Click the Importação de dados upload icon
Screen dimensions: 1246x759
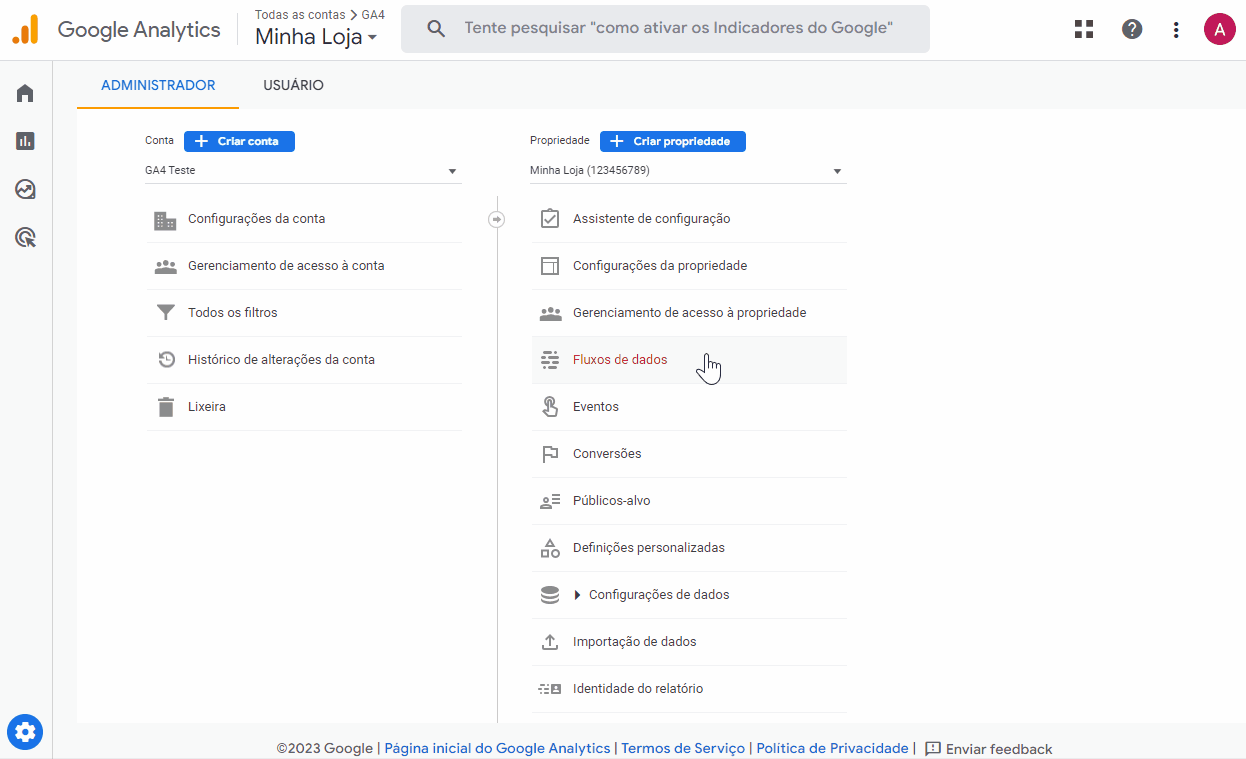tap(550, 642)
